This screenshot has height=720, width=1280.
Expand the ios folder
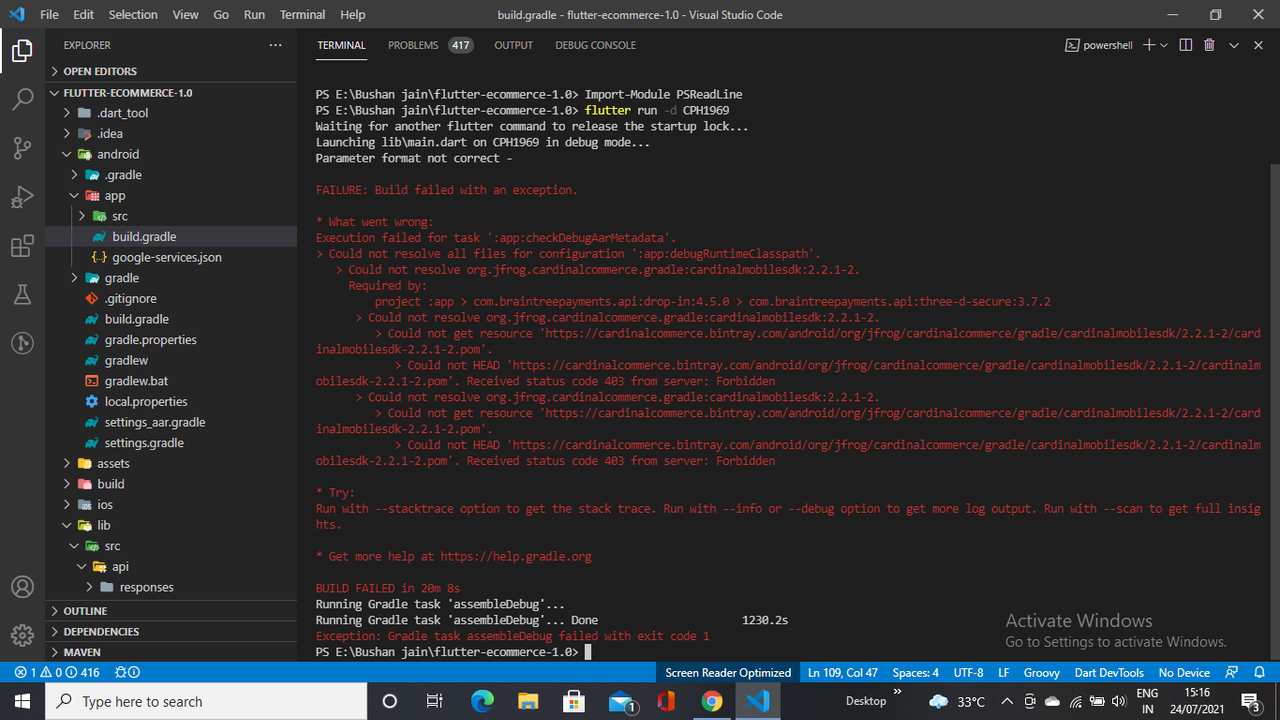click(x=171, y=505)
